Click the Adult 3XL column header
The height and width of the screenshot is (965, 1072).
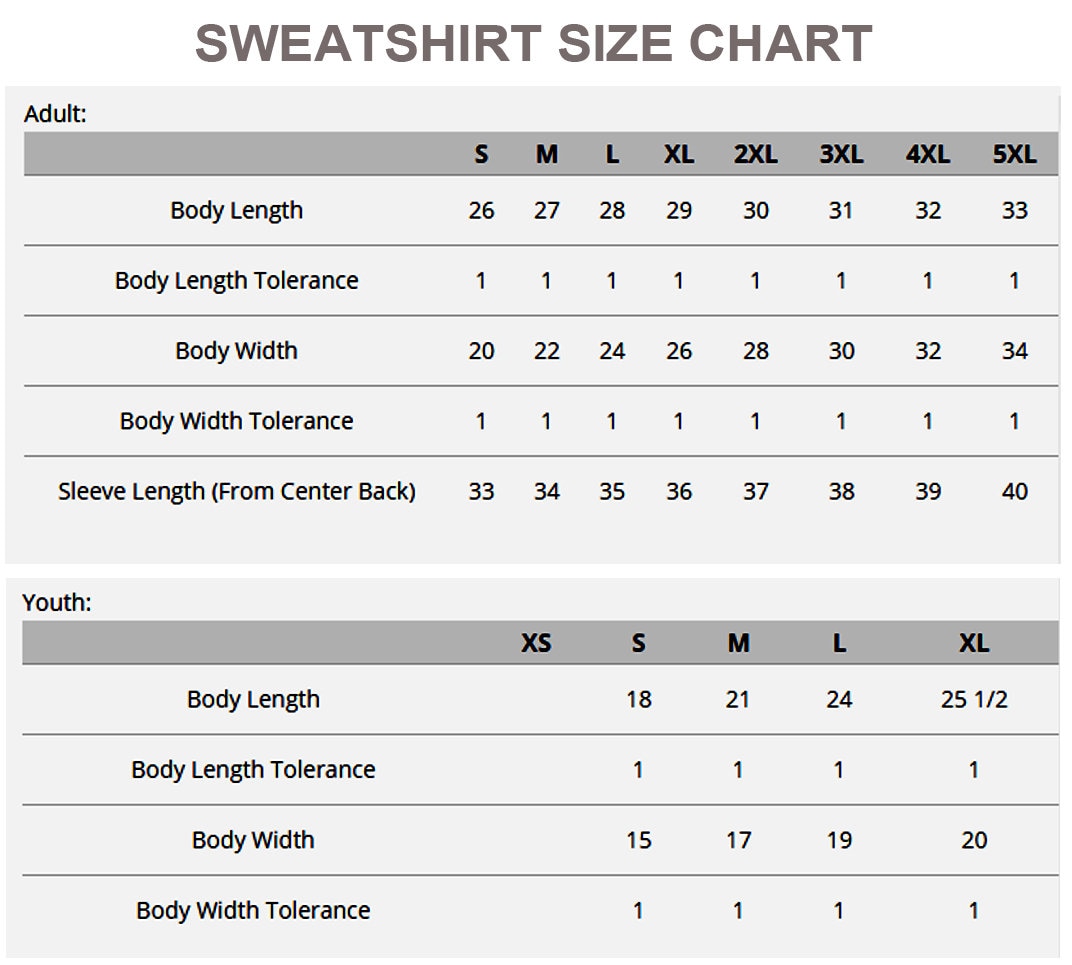pyautogui.click(x=841, y=155)
